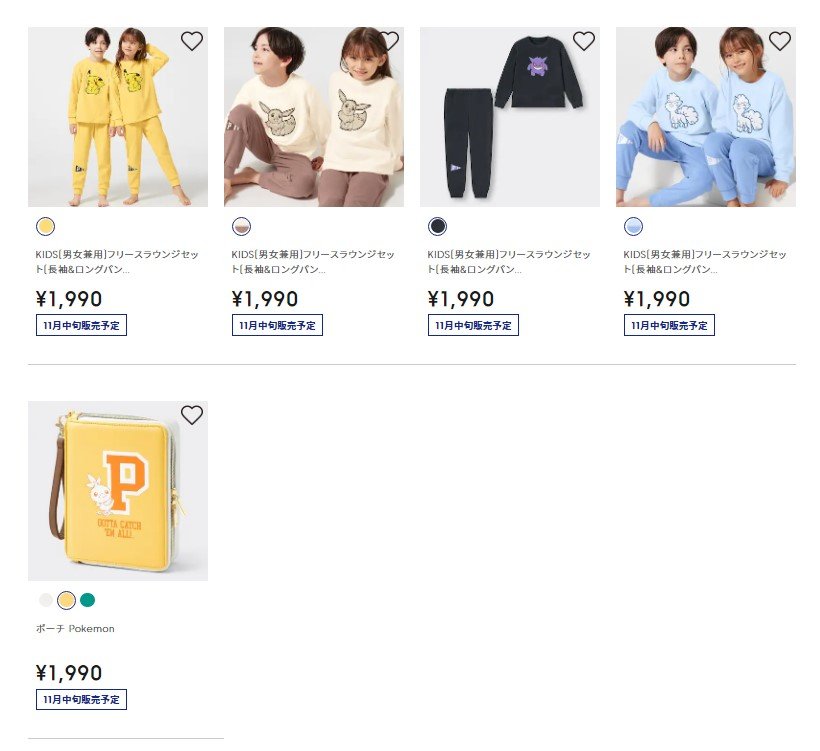The image size is (820, 751).
Task: Favorite the blue Vulpix lounge set
Action: click(x=780, y=41)
